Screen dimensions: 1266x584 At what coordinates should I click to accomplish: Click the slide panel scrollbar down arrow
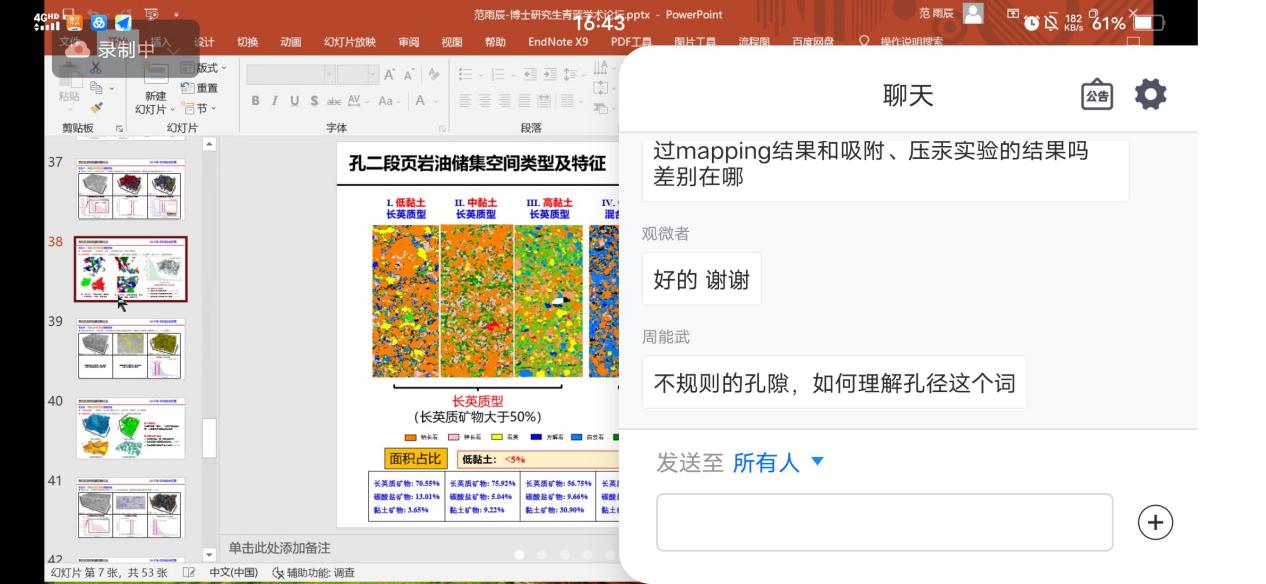[209, 555]
